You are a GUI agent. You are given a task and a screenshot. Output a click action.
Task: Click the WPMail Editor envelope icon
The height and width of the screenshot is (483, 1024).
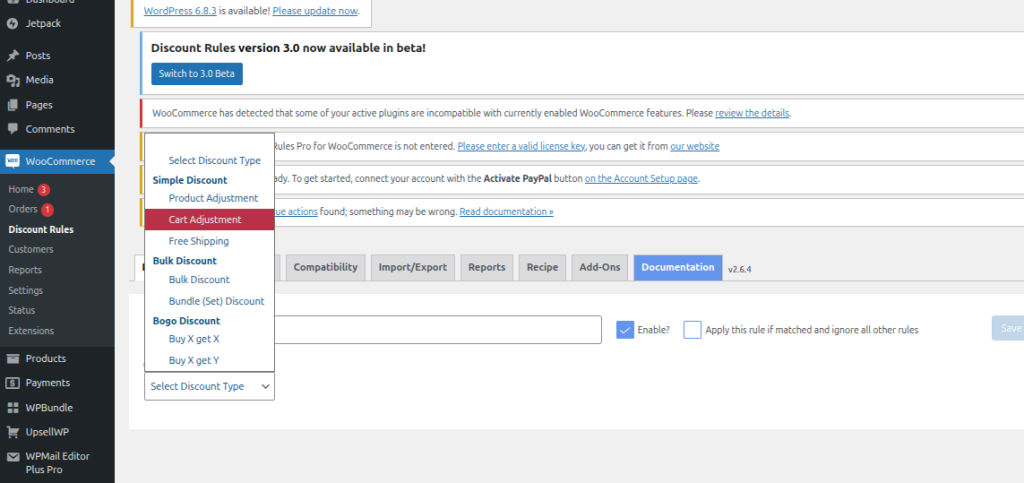[x=12, y=457]
